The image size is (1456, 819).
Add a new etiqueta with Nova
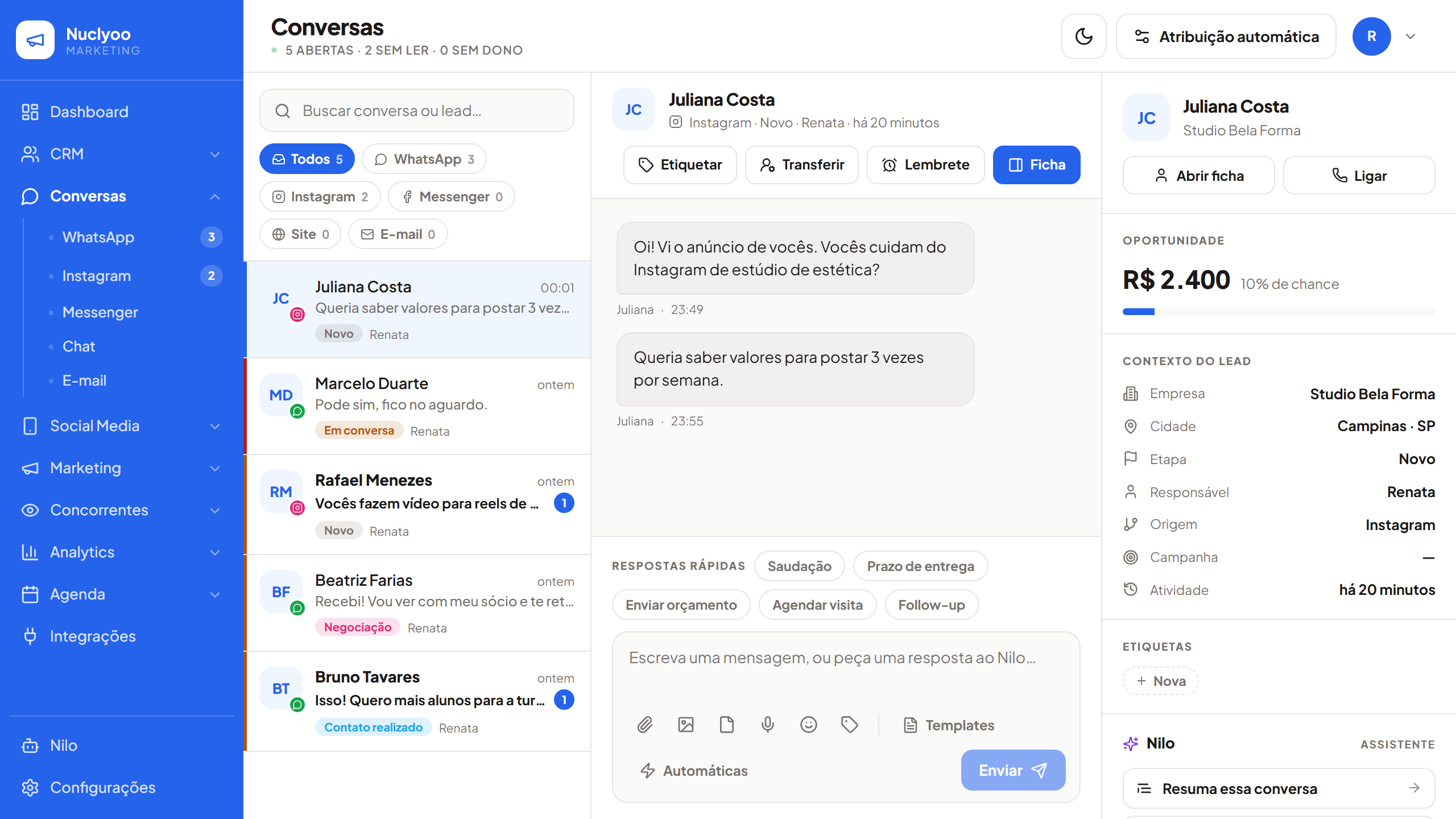[1161, 681]
